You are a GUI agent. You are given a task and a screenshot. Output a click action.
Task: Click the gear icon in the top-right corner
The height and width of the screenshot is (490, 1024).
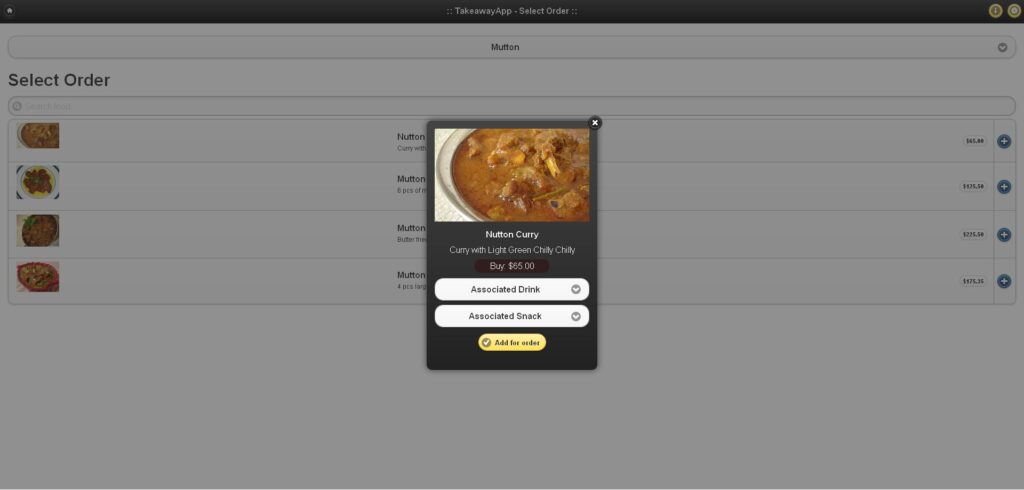[x=1014, y=10]
